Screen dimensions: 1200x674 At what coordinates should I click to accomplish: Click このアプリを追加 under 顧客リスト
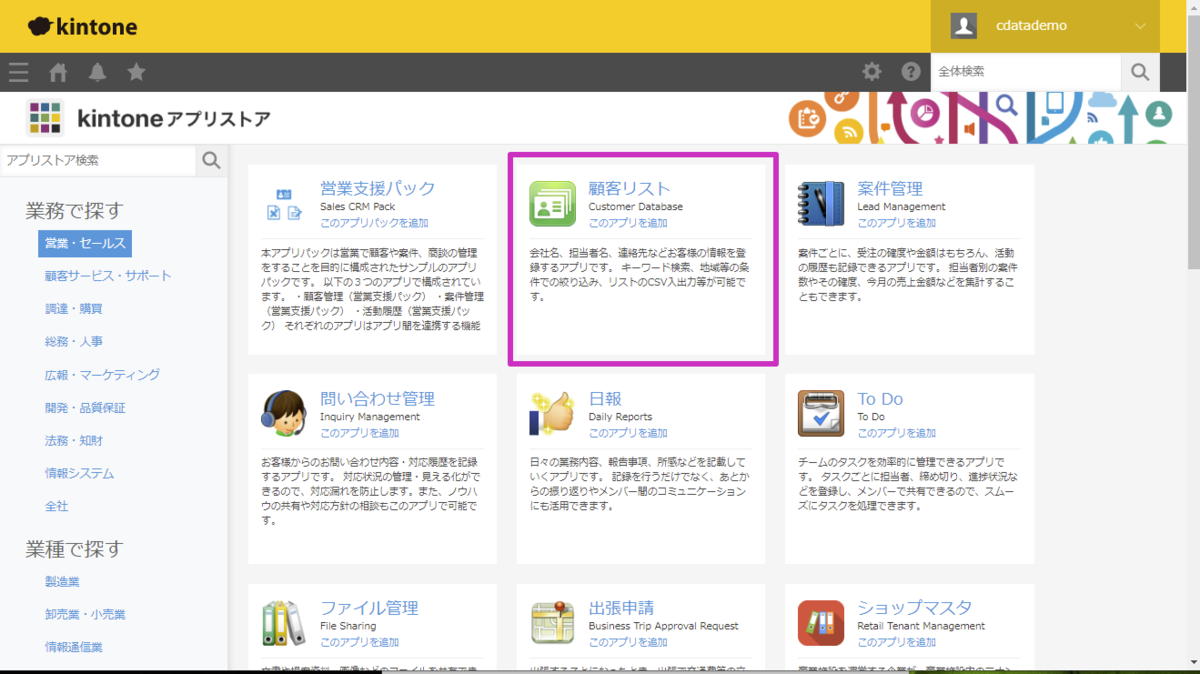coord(628,223)
